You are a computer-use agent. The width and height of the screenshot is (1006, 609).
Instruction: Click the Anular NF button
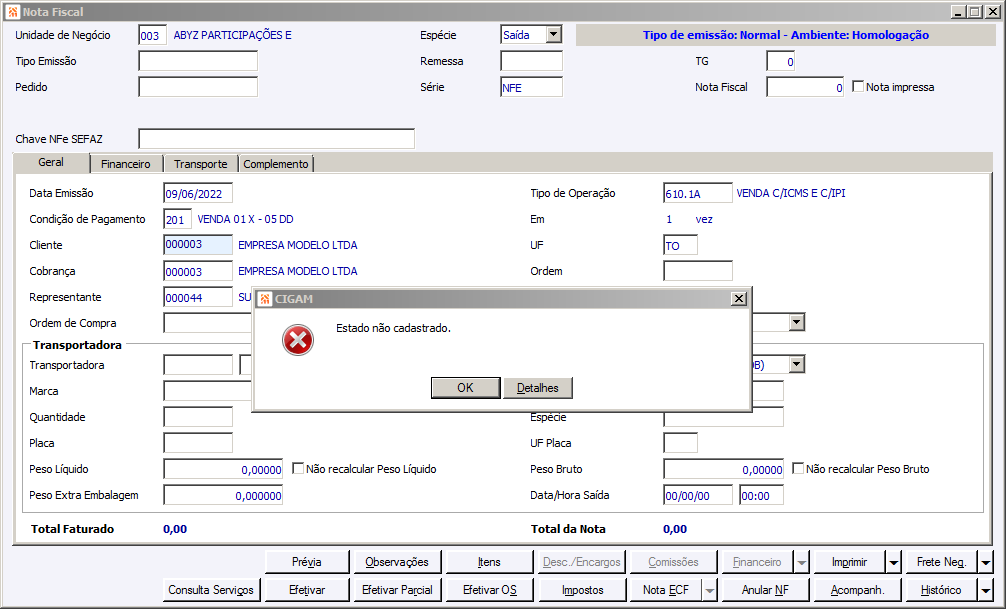coord(765,590)
